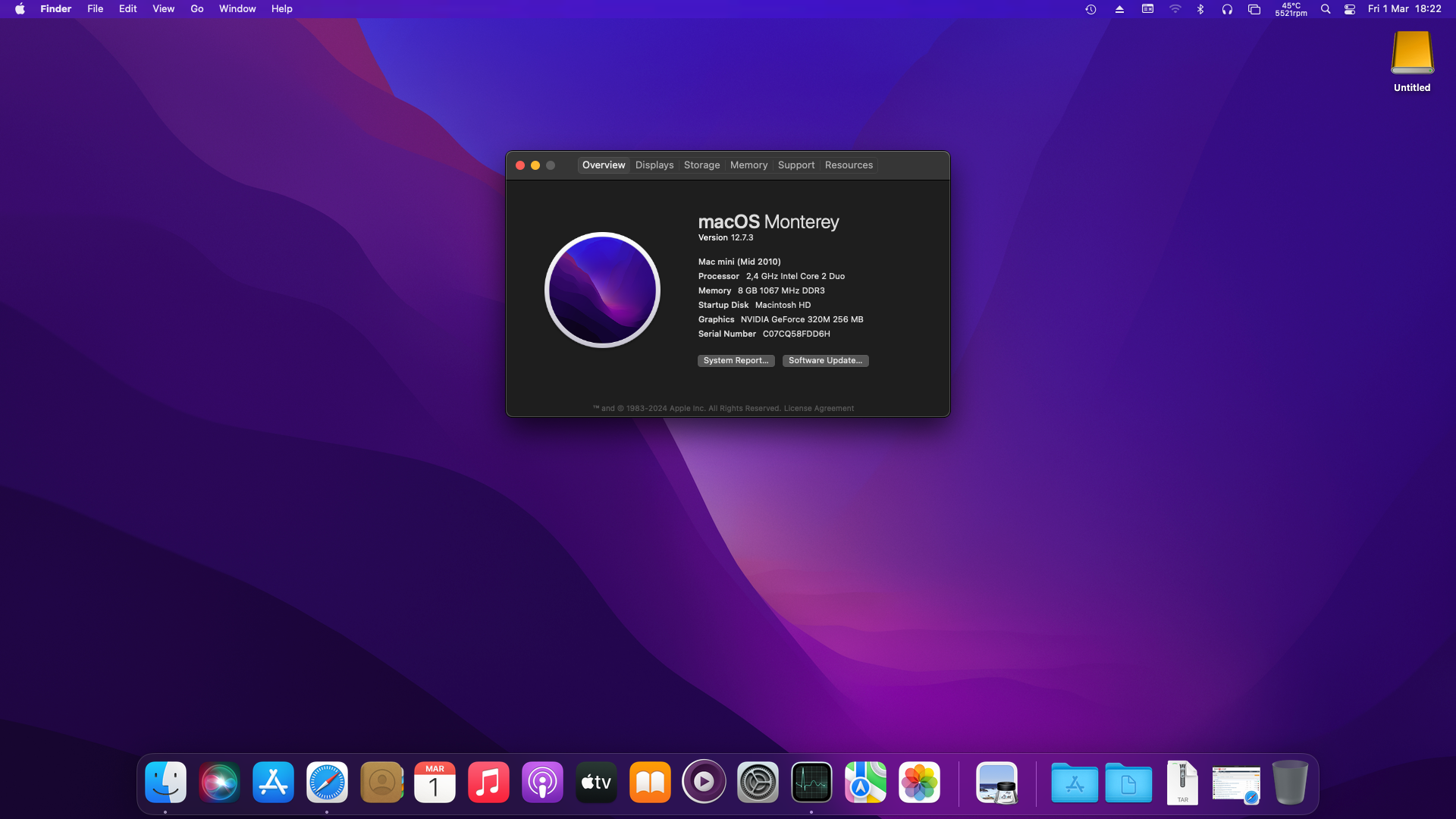Open Applications folder stack in Dock

1075,782
